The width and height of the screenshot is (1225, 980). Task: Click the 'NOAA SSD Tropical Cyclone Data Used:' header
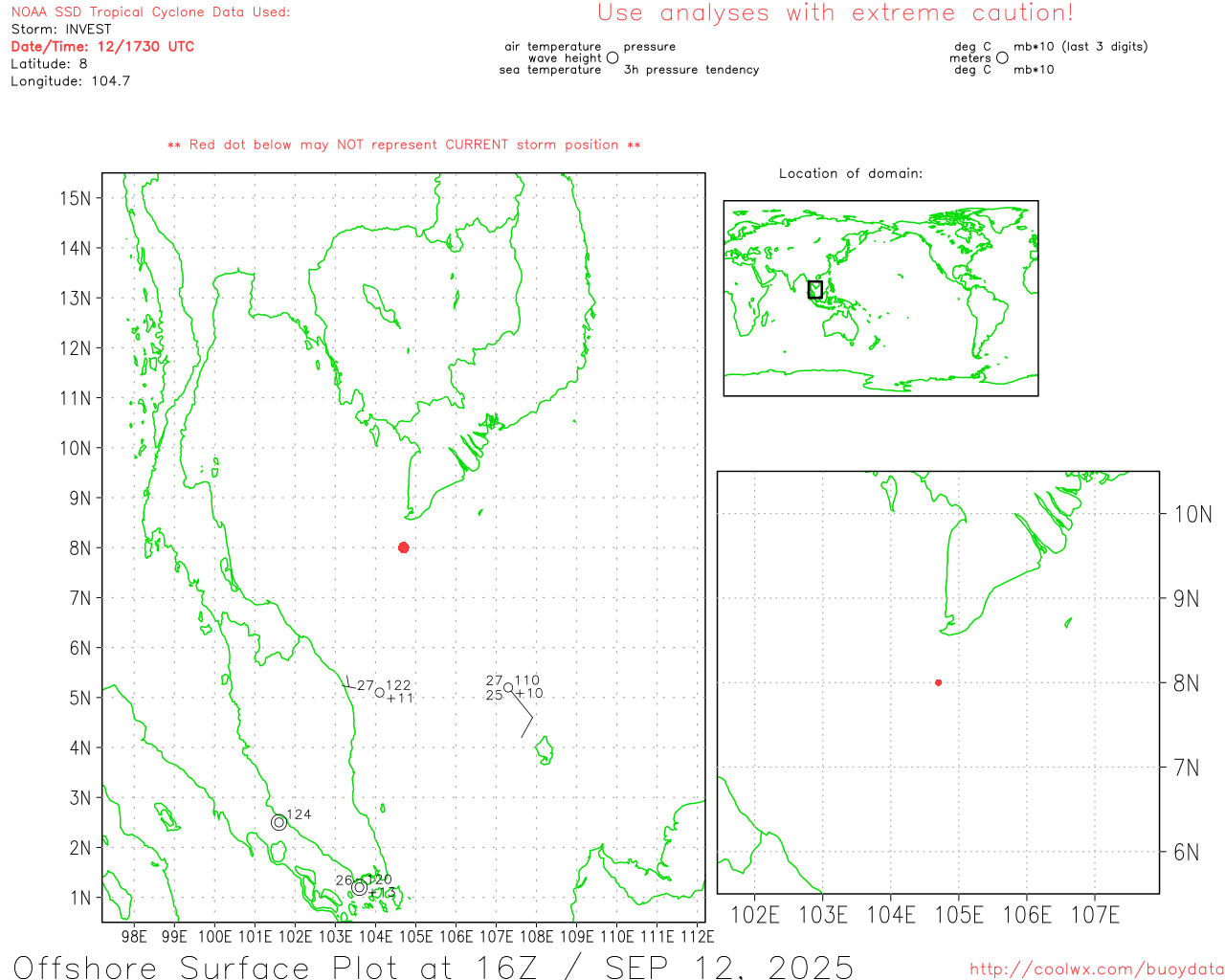pos(150,12)
